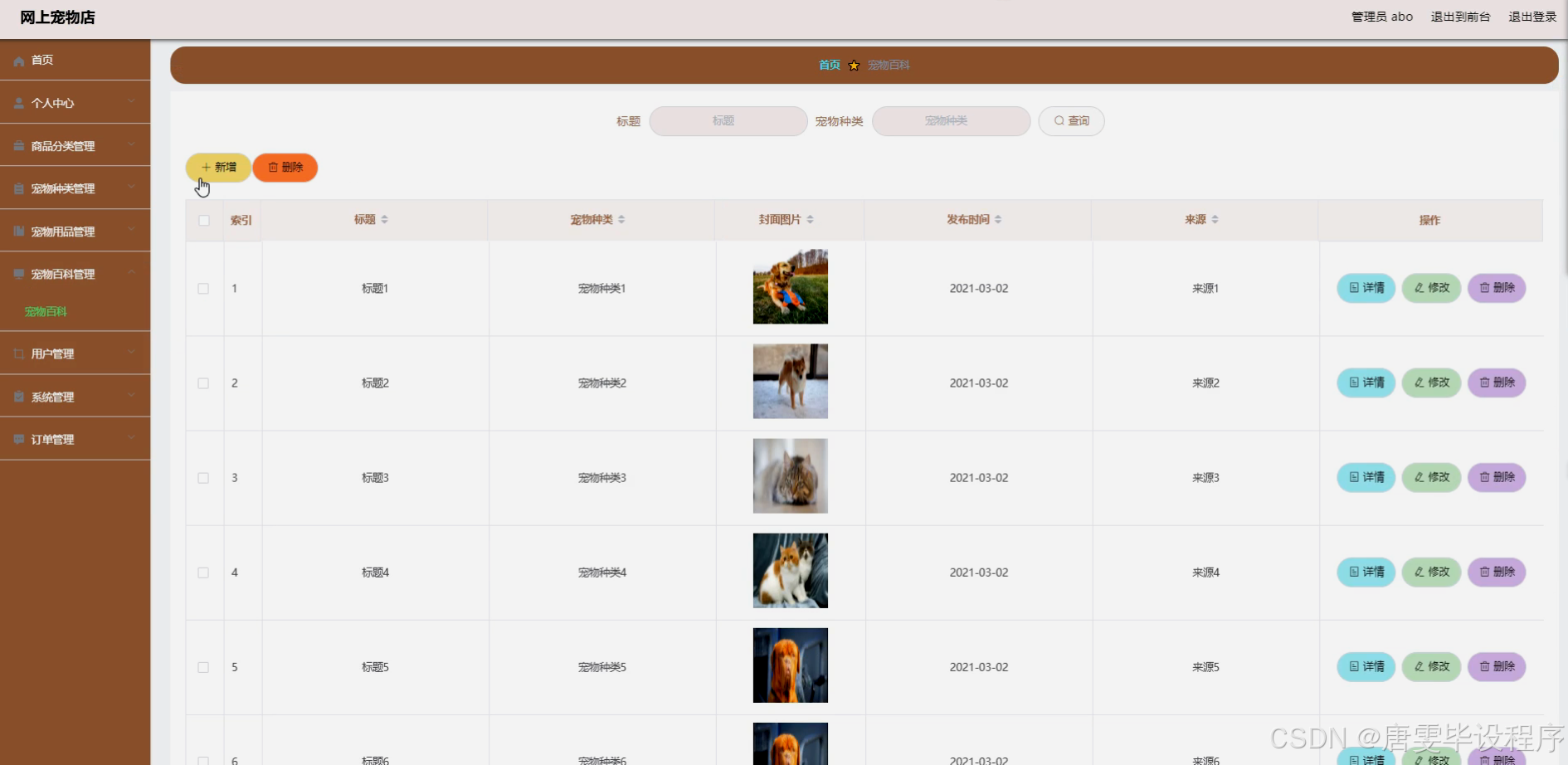The image size is (1568, 765).
Task: Expand the 商品分类管理 menu chevron
Action: (x=131, y=145)
